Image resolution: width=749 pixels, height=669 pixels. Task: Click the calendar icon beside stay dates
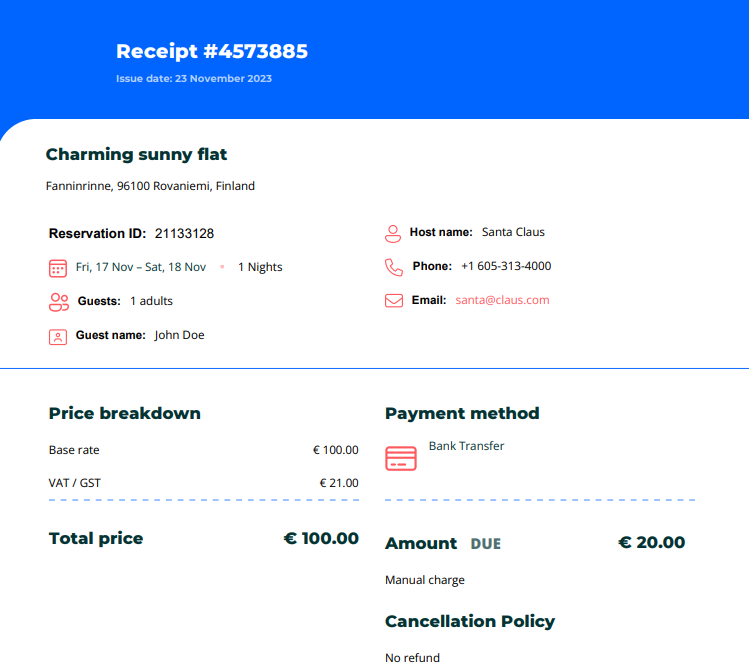pos(58,268)
